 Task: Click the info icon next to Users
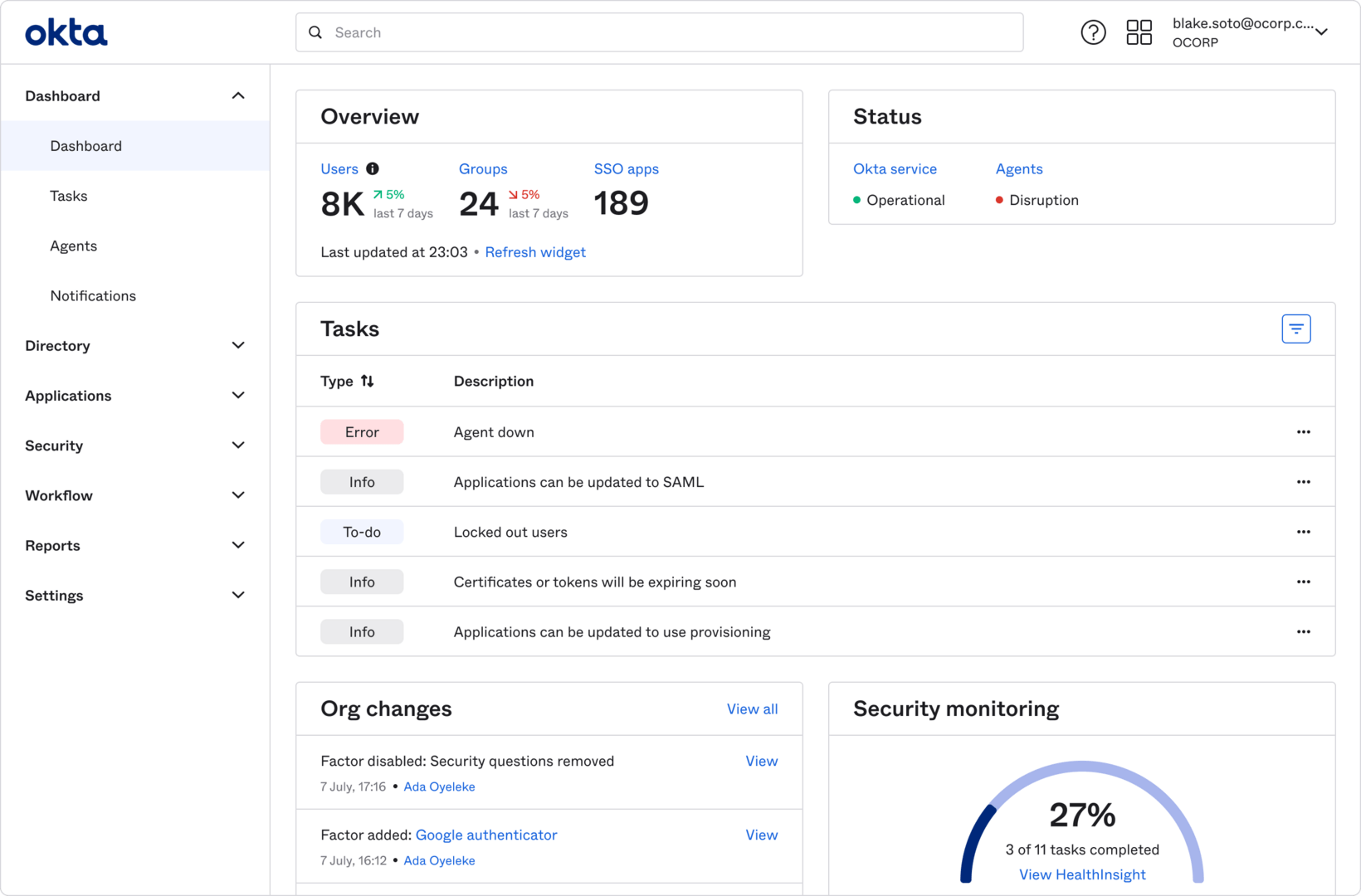pyautogui.click(x=372, y=168)
